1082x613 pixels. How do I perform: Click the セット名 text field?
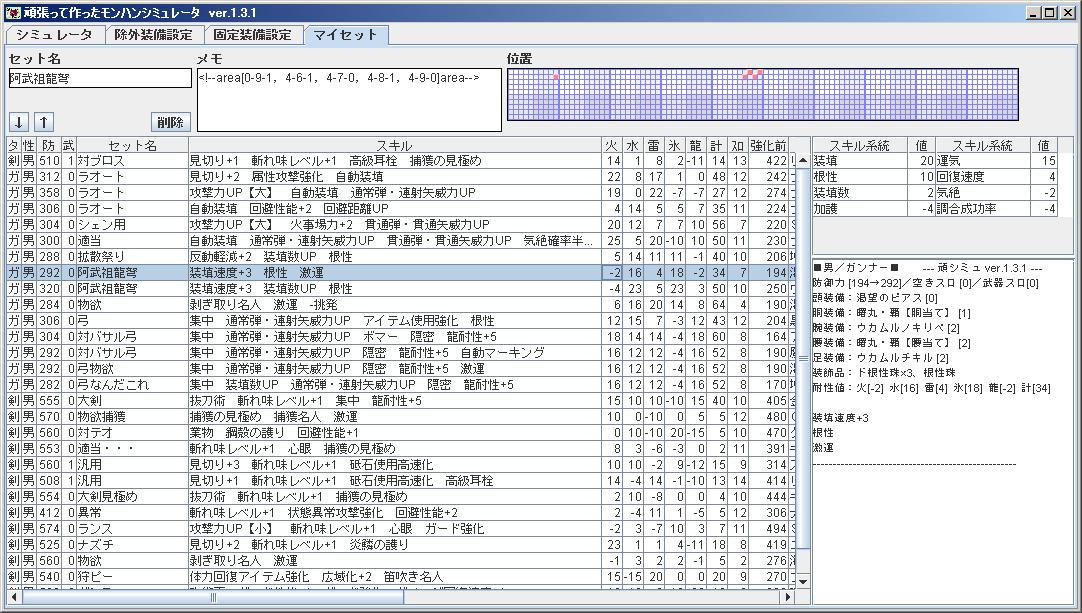click(x=99, y=78)
